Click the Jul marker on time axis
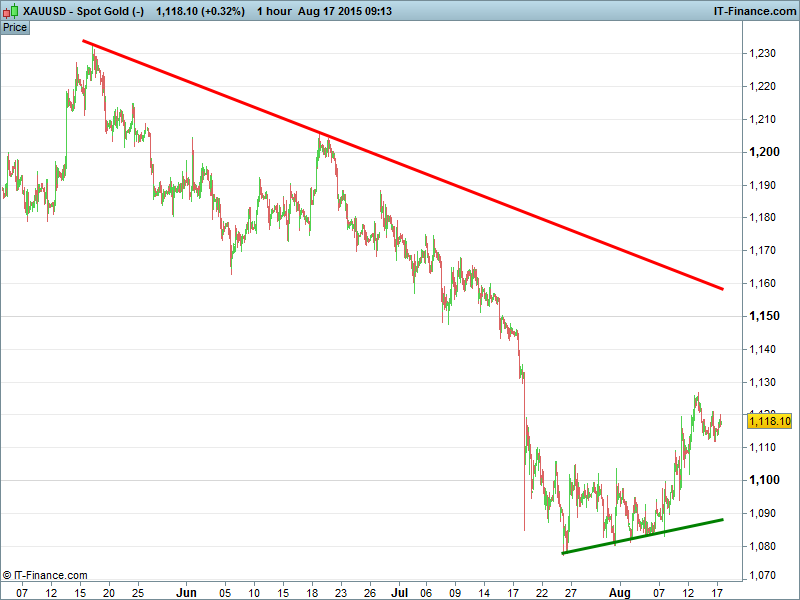The image size is (800, 600). point(401,592)
